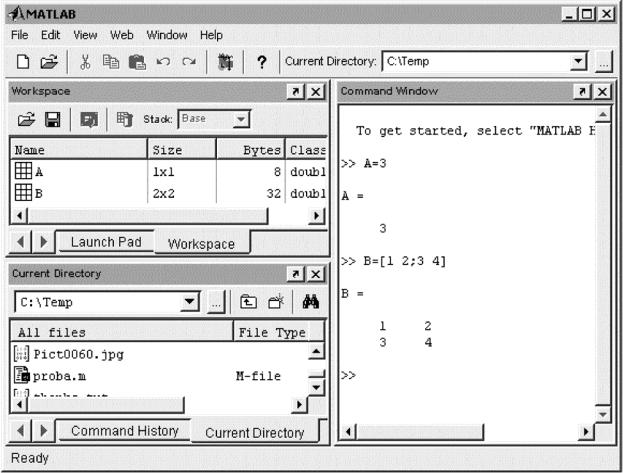This screenshot has height=473, width=623.
Task: Open the Edit menu
Action: 50,35
